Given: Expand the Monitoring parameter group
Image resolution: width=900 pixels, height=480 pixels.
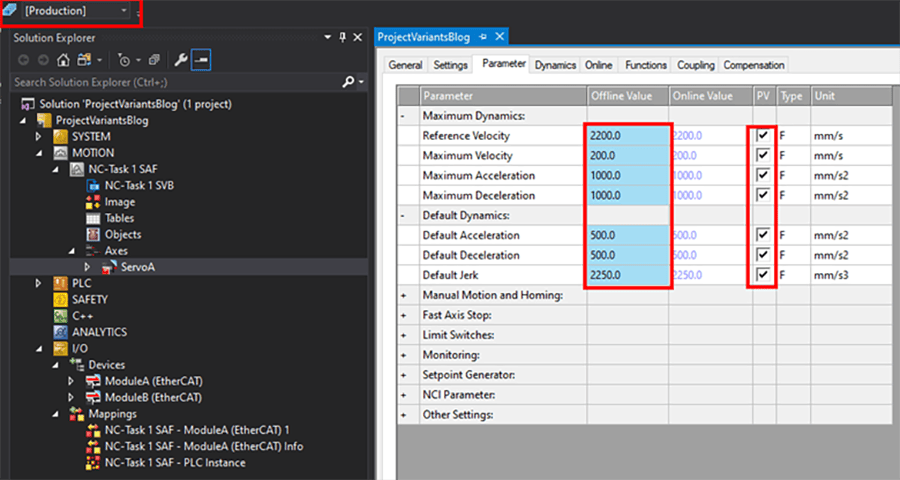Looking at the screenshot, I should 403,355.
